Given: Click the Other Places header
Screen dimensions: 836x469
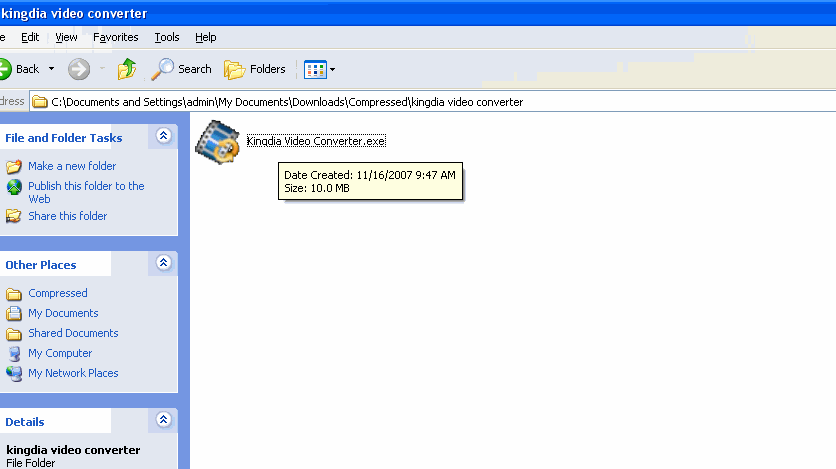Looking at the screenshot, I should [x=41, y=265].
